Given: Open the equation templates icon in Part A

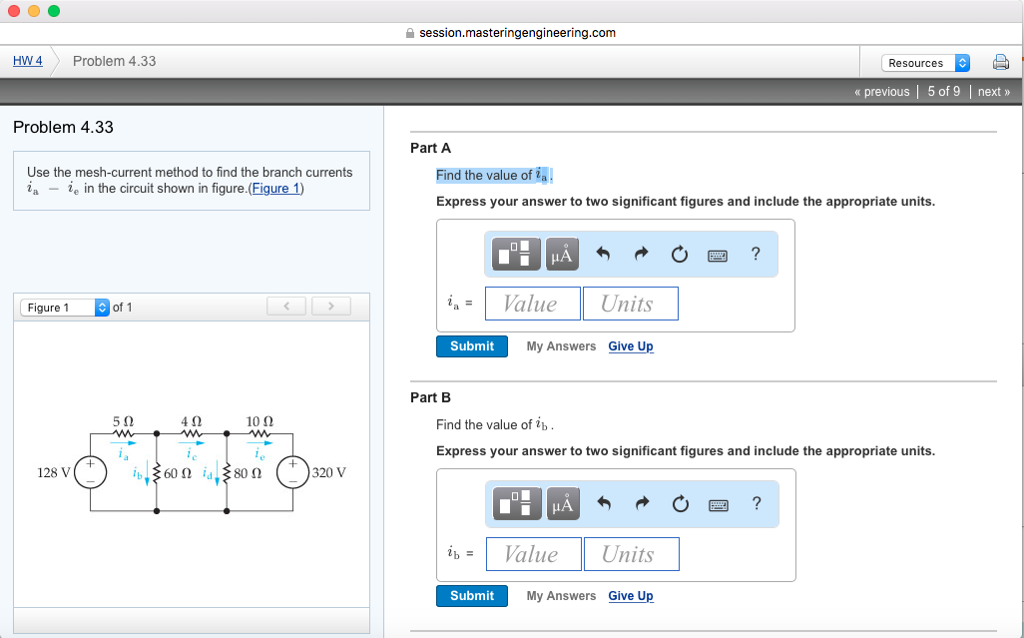Looking at the screenshot, I should pos(514,254).
